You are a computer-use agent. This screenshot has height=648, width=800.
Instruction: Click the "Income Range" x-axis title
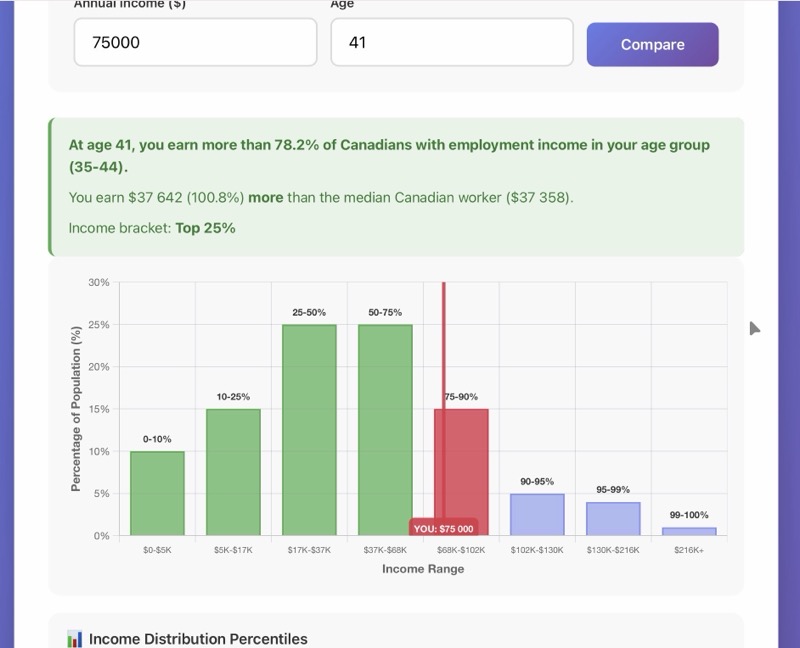[x=423, y=569]
